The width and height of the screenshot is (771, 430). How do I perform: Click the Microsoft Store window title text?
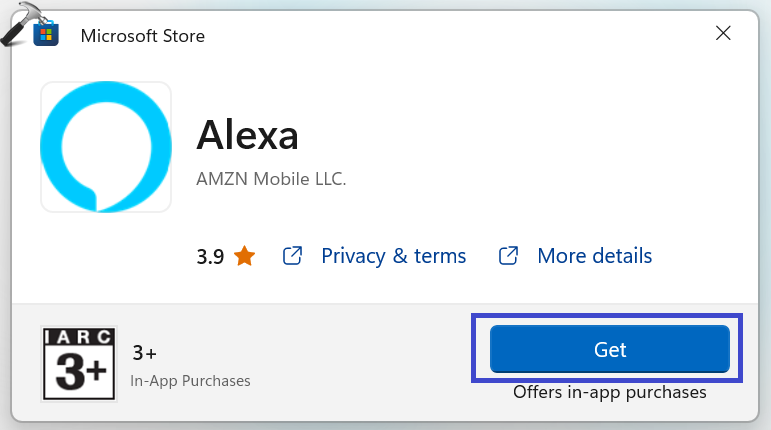[x=142, y=36]
